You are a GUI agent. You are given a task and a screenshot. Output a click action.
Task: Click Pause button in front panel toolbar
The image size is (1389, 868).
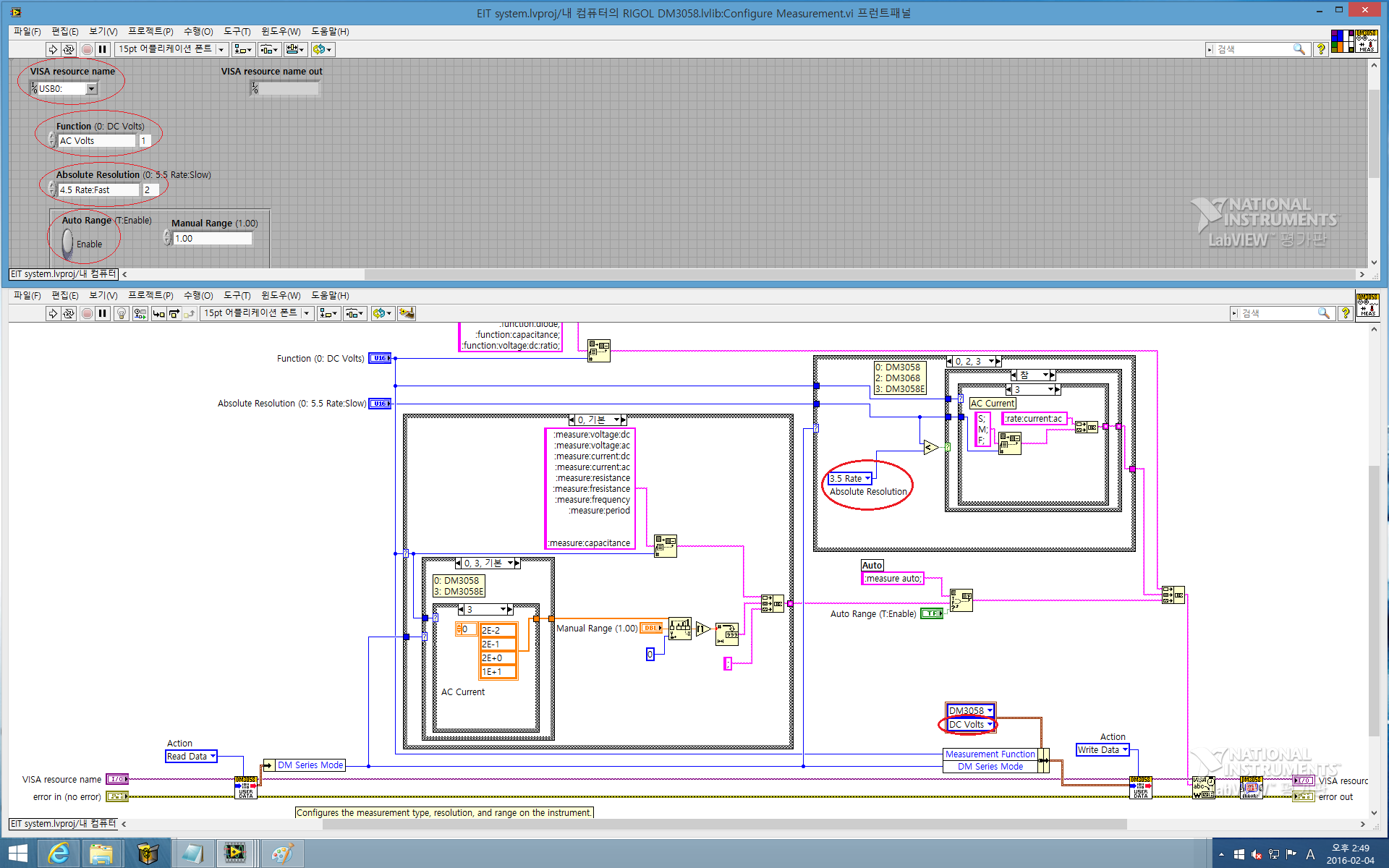[103, 49]
